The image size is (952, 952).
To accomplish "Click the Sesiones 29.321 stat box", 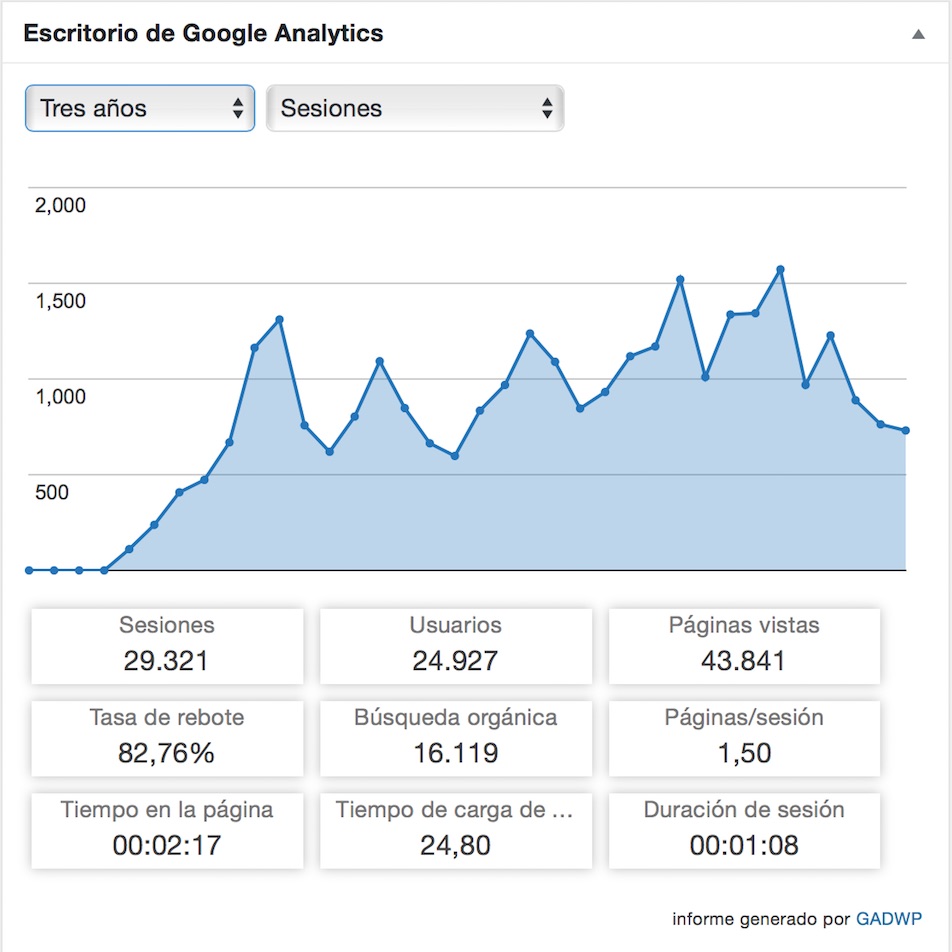I will pyautogui.click(x=167, y=646).
